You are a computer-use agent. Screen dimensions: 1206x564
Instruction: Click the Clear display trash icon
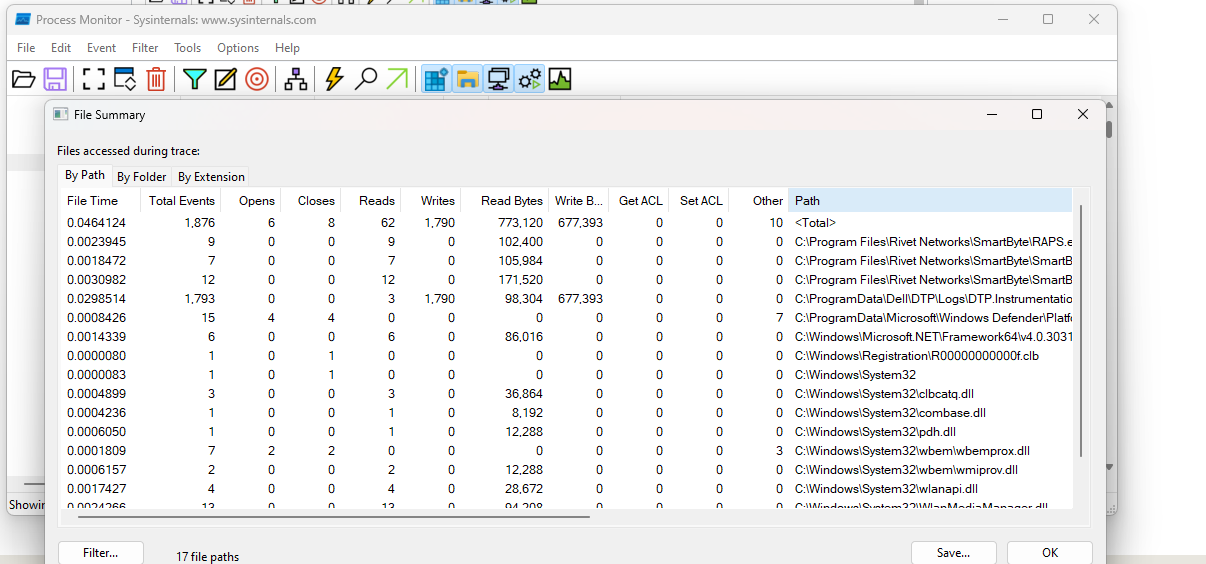coord(156,79)
